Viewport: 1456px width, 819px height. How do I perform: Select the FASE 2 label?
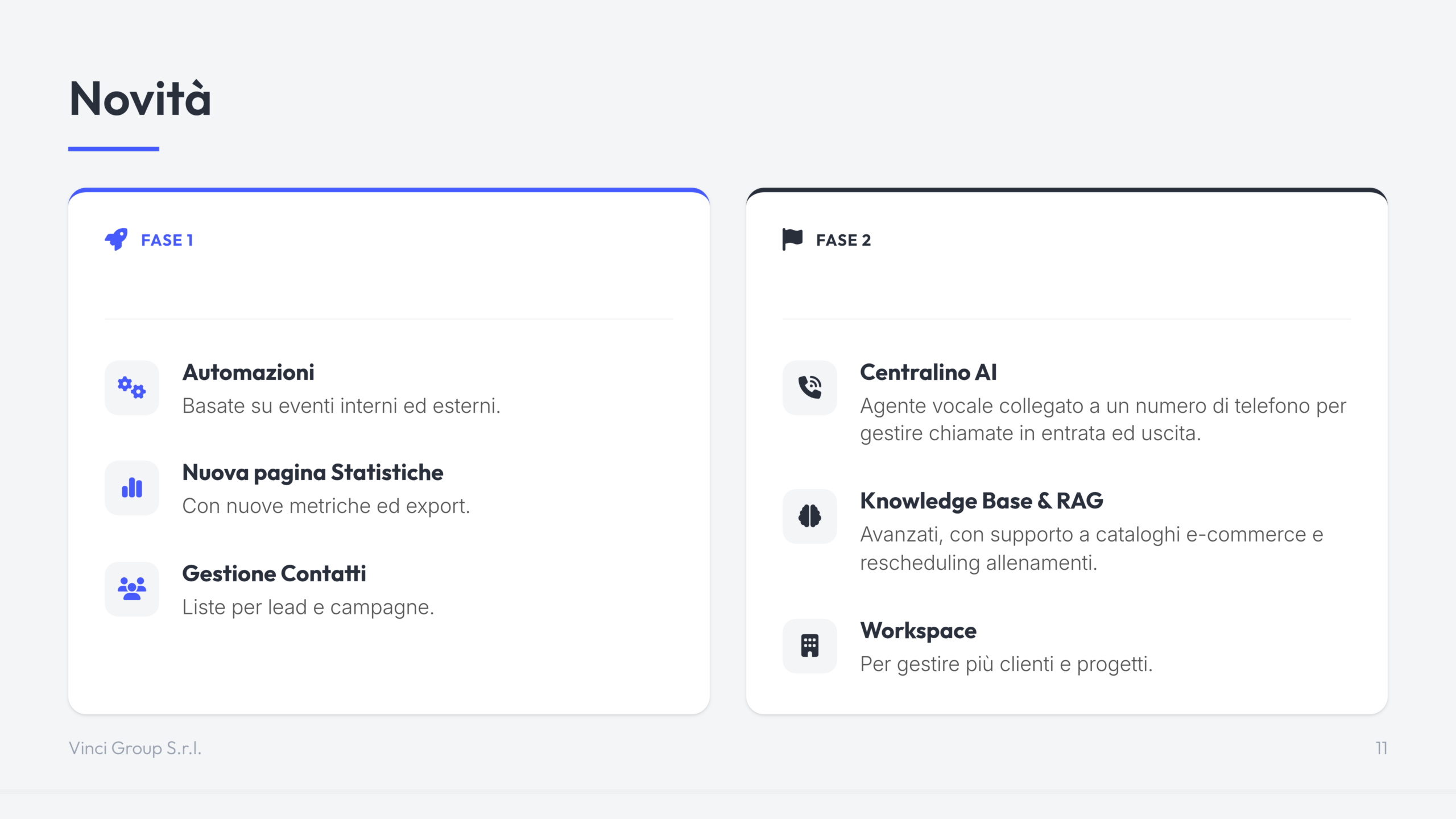843,240
